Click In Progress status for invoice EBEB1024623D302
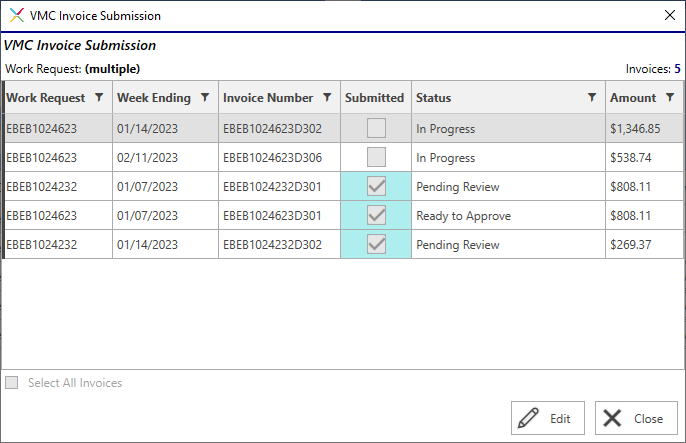The height and width of the screenshot is (443, 686). pyautogui.click(x=508, y=129)
